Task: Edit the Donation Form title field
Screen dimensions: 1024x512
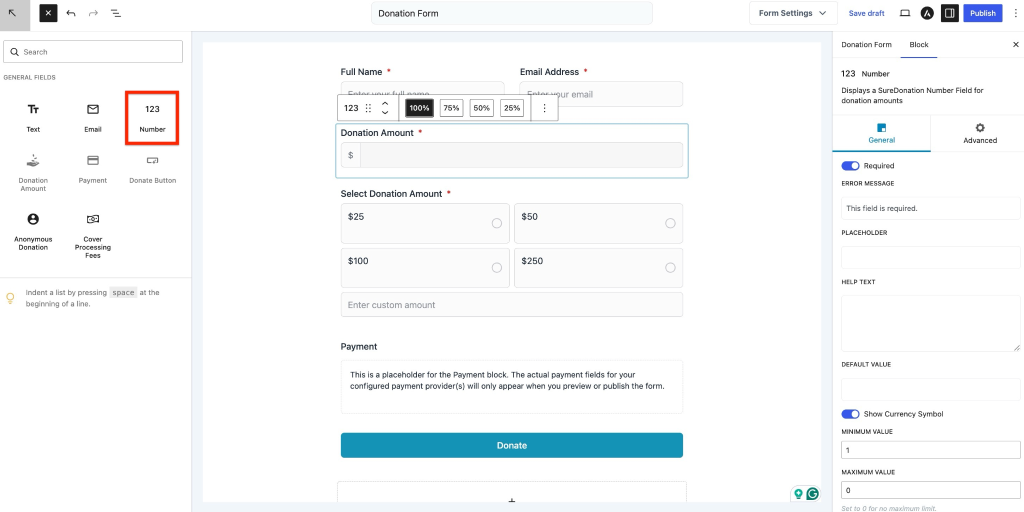Action: 512,13
